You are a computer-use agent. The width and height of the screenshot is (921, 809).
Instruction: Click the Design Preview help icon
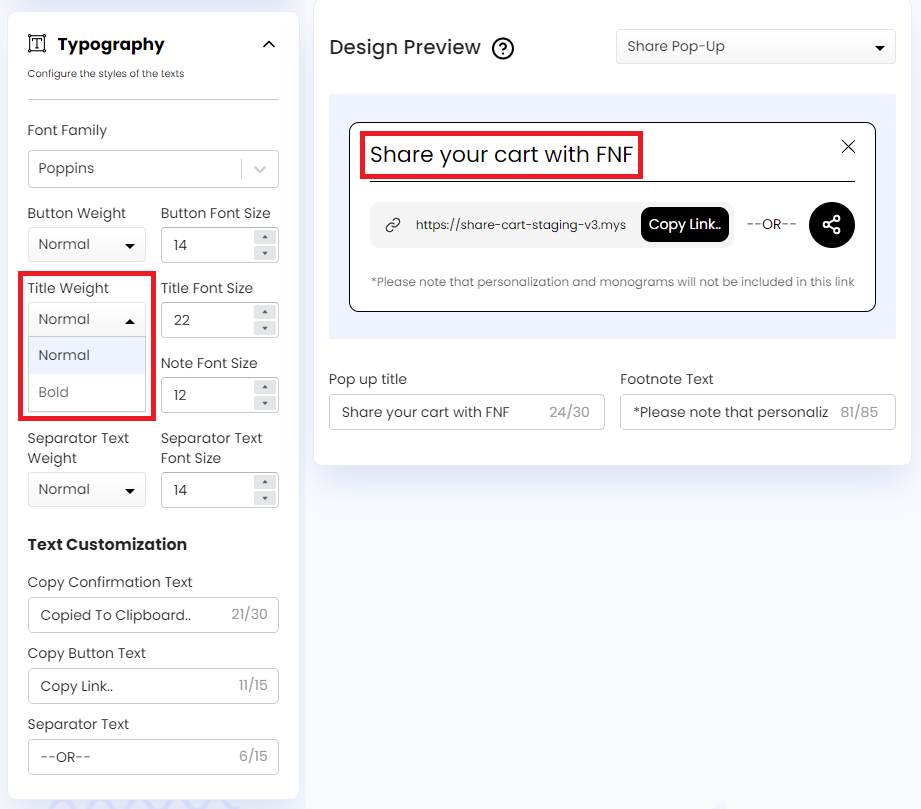(503, 48)
